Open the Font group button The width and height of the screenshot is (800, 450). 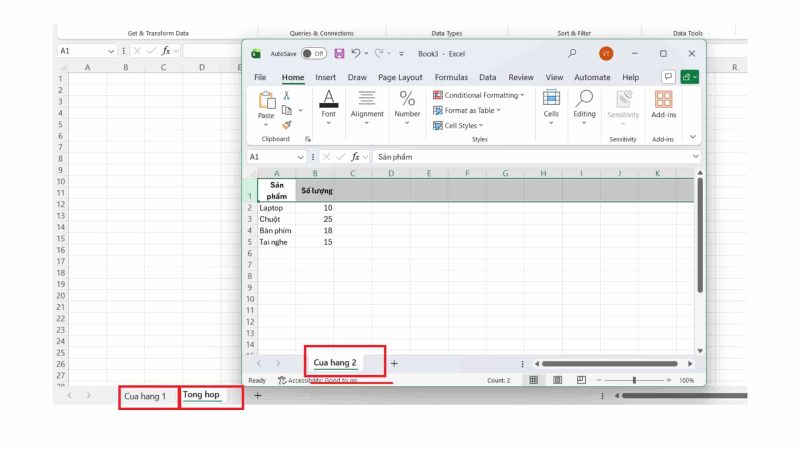329,107
